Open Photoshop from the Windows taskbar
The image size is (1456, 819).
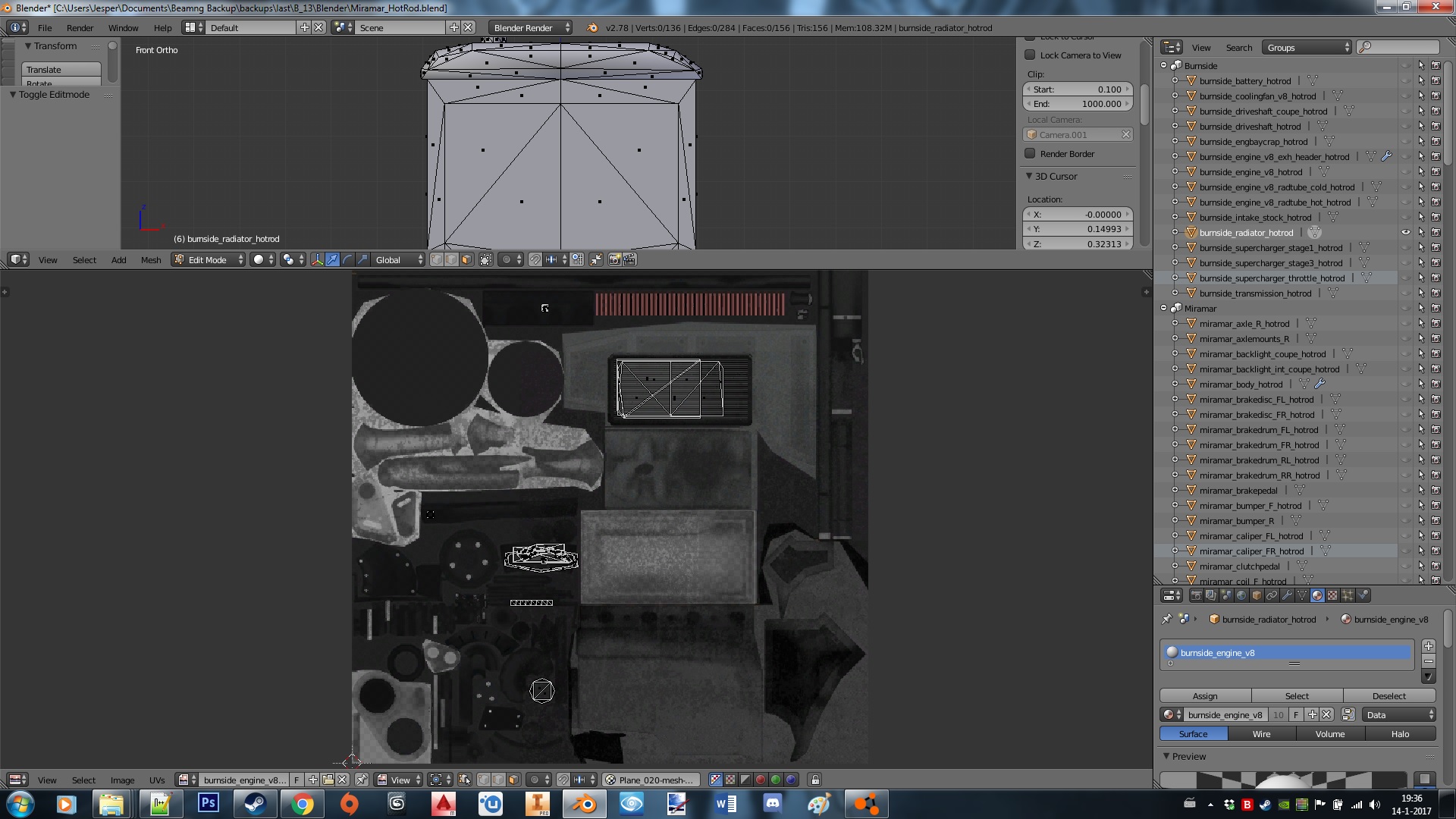[208, 804]
